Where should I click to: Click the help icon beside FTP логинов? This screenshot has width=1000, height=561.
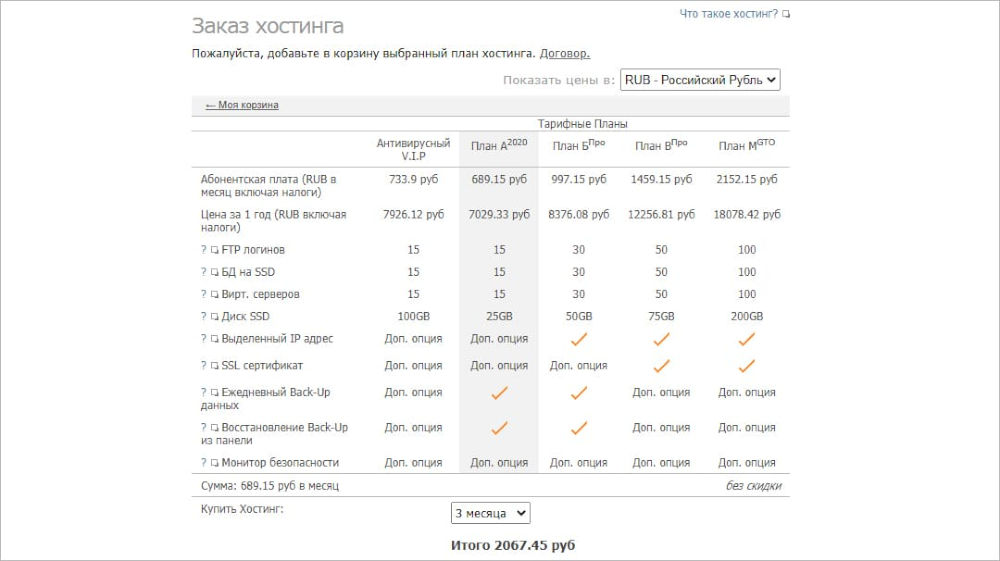pos(204,250)
